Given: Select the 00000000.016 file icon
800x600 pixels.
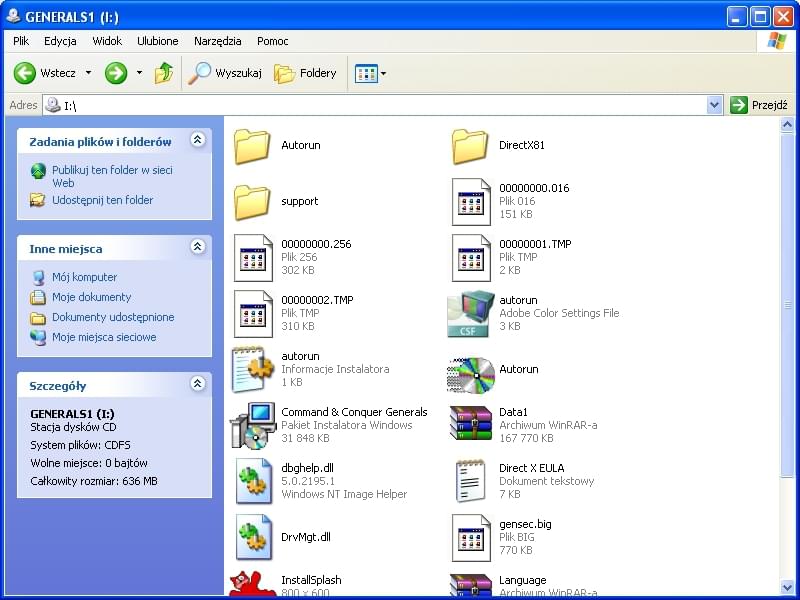Looking at the screenshot, I should (x=471, y=202).
